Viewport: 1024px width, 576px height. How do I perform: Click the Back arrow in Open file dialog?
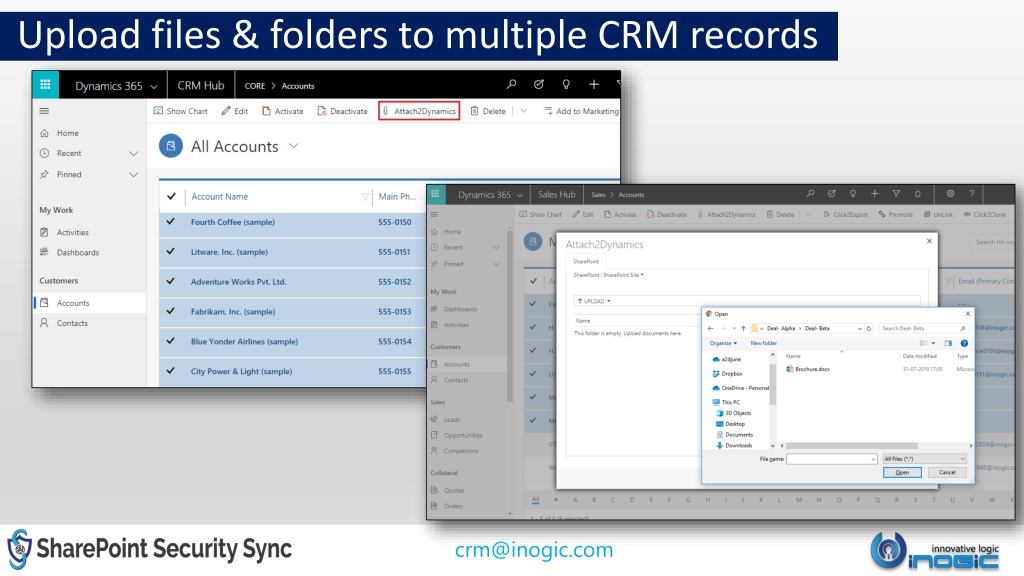[x=711, y=328]
